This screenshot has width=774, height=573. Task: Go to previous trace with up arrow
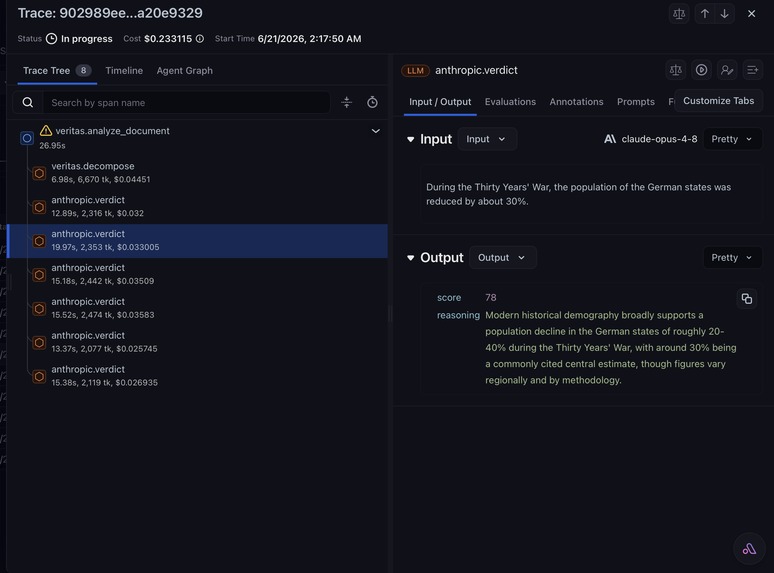point(705,14)
